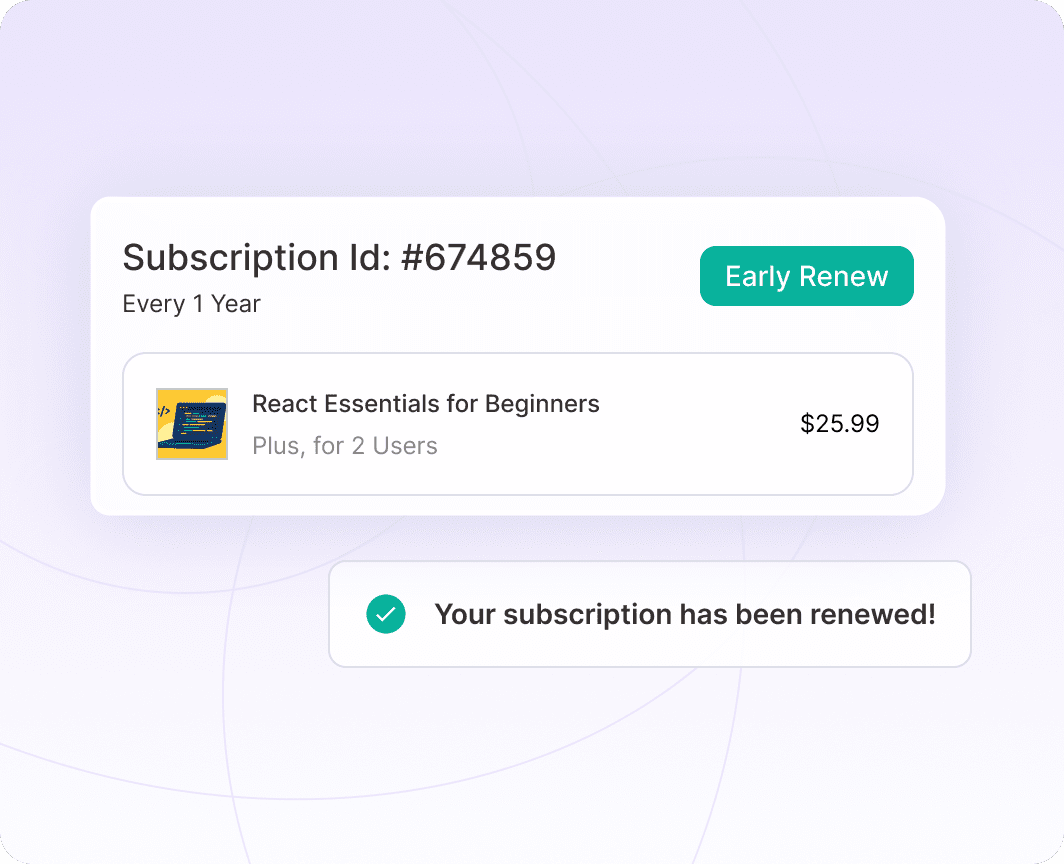Click the course item row inside the card
This screenshot has height=864, width=1064.
pos(518,424)
